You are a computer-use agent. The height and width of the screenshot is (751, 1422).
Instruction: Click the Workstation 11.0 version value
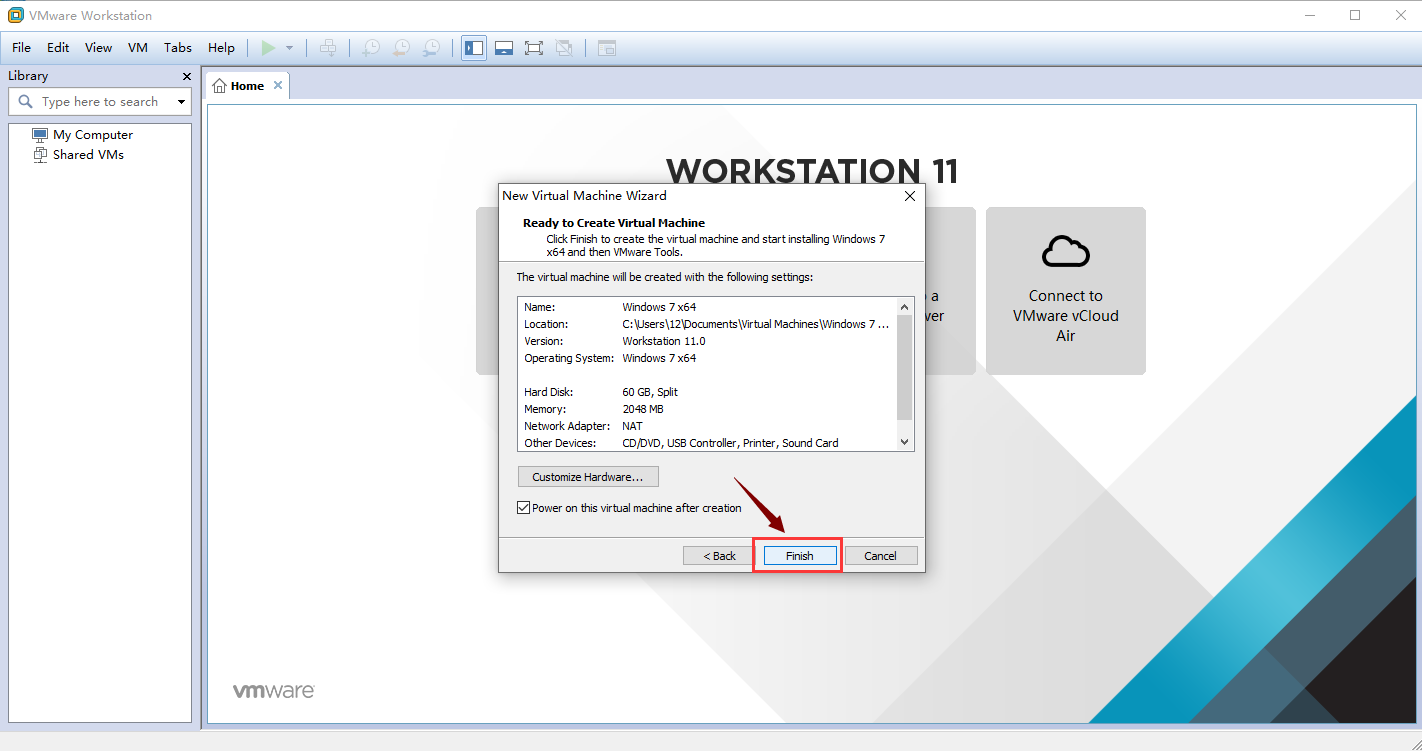point(663,341)
